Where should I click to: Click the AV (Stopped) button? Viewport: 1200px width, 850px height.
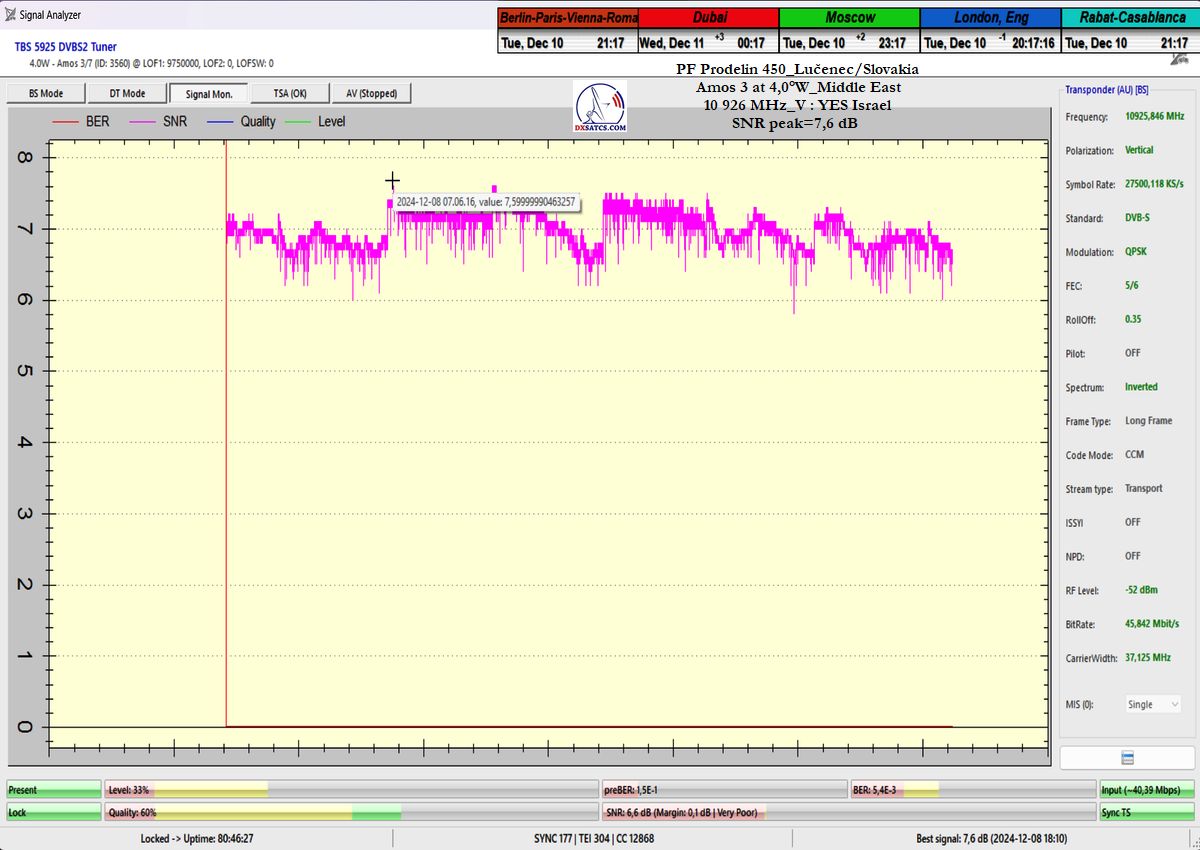pos(371,93)
